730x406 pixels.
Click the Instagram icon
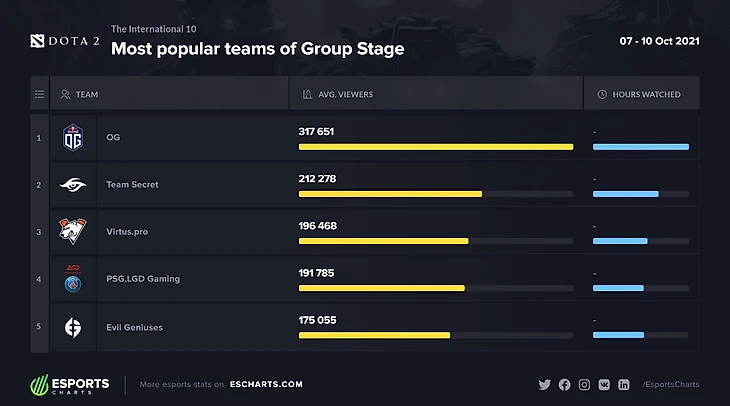[585, 384]
